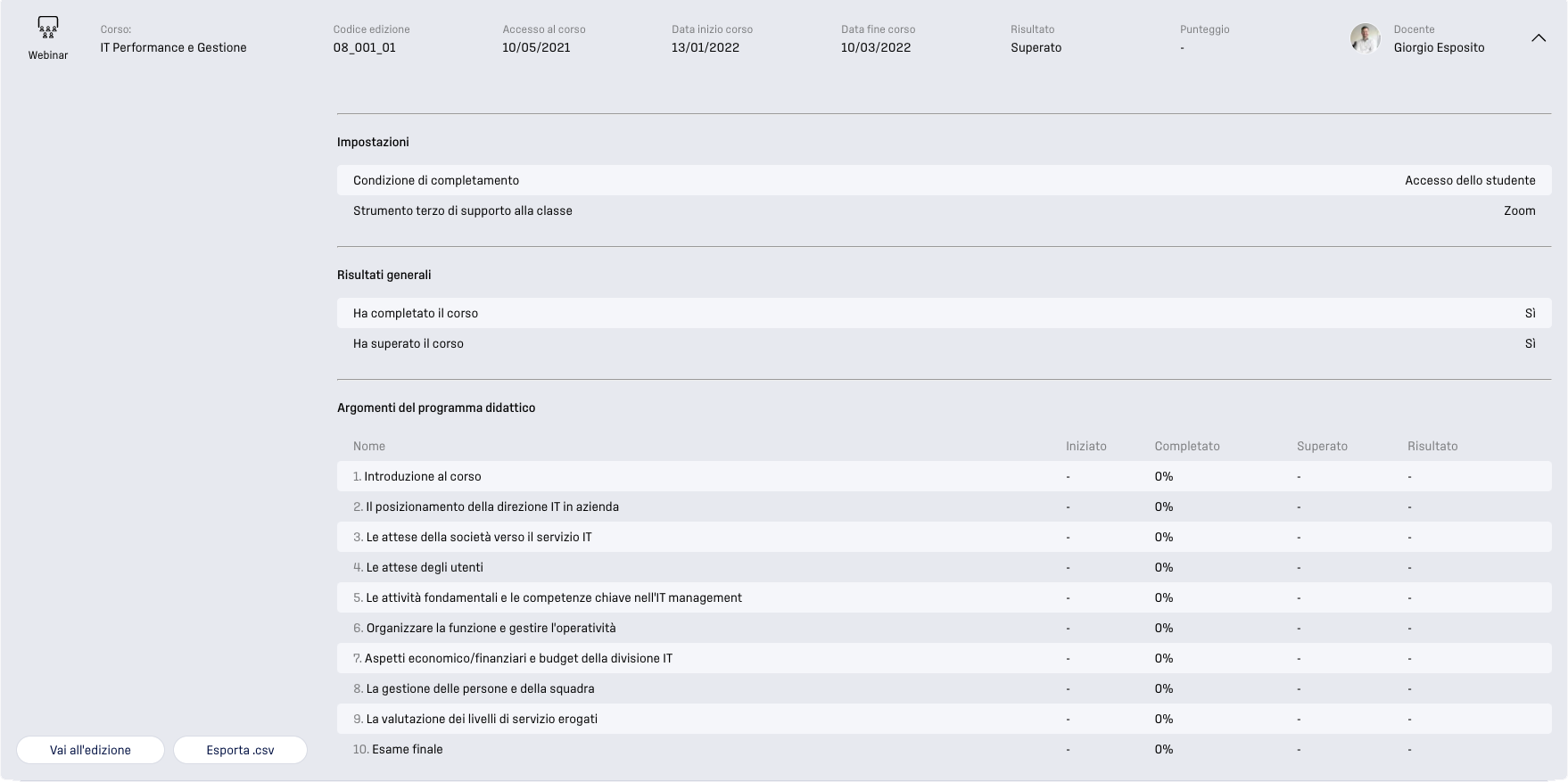This screenshot has width=1568, height=782.
Task: Click the Webinar course type icon
Action: (48, 28)
